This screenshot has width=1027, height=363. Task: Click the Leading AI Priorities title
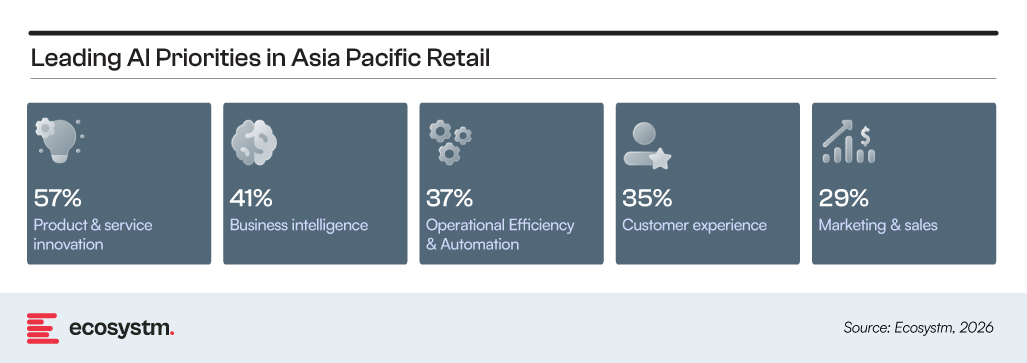coord(260,58)
